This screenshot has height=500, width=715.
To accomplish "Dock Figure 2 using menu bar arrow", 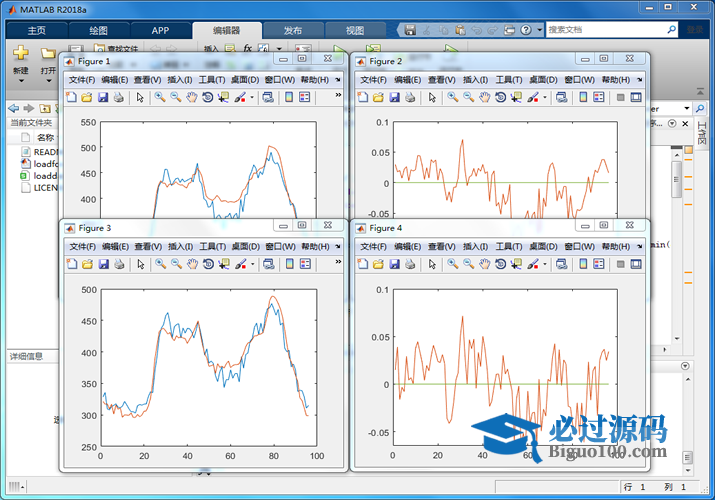I will pos(639,79).
